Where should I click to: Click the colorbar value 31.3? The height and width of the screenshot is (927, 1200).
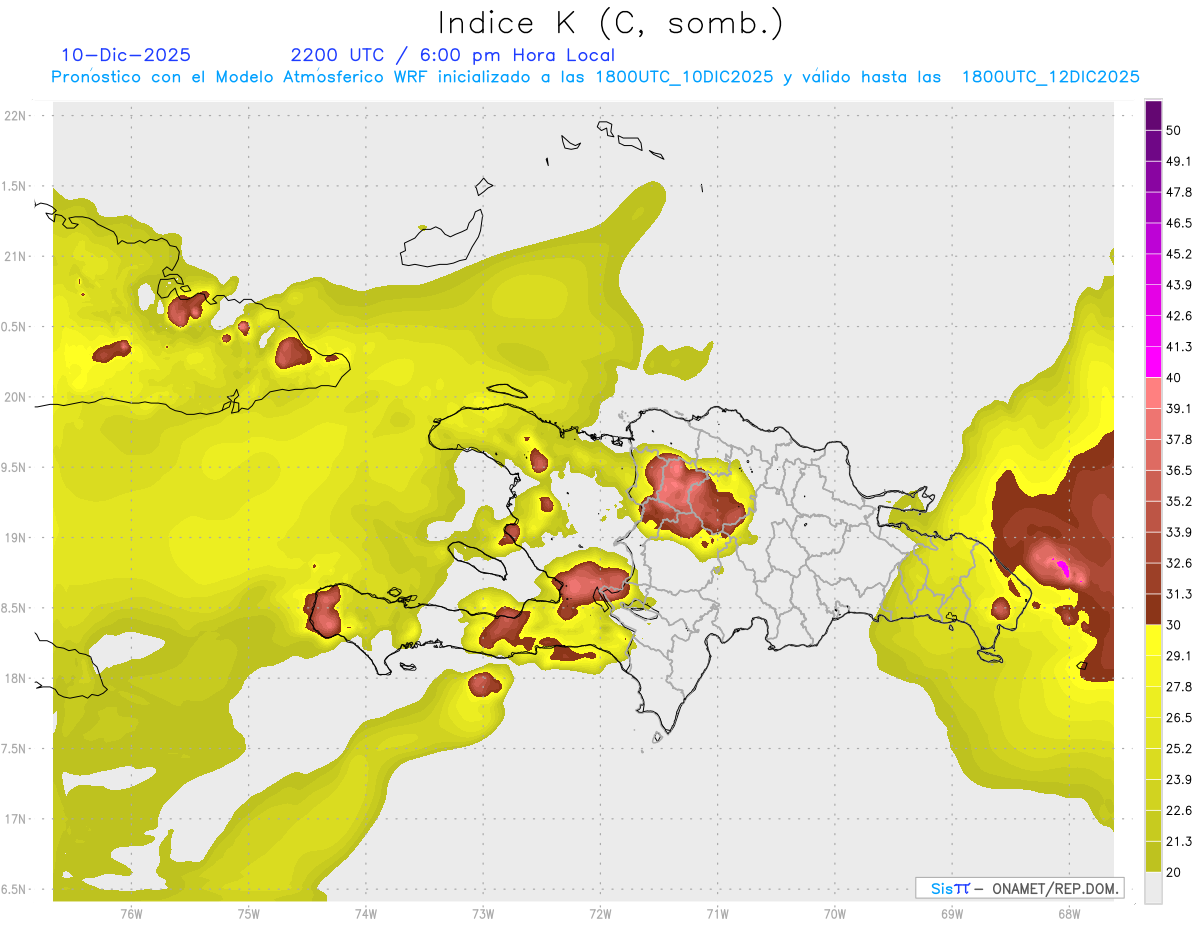click(1179, 594)
